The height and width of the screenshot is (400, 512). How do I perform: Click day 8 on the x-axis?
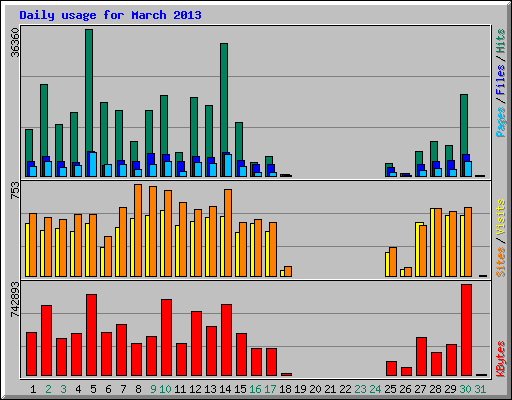click(138, 389)
